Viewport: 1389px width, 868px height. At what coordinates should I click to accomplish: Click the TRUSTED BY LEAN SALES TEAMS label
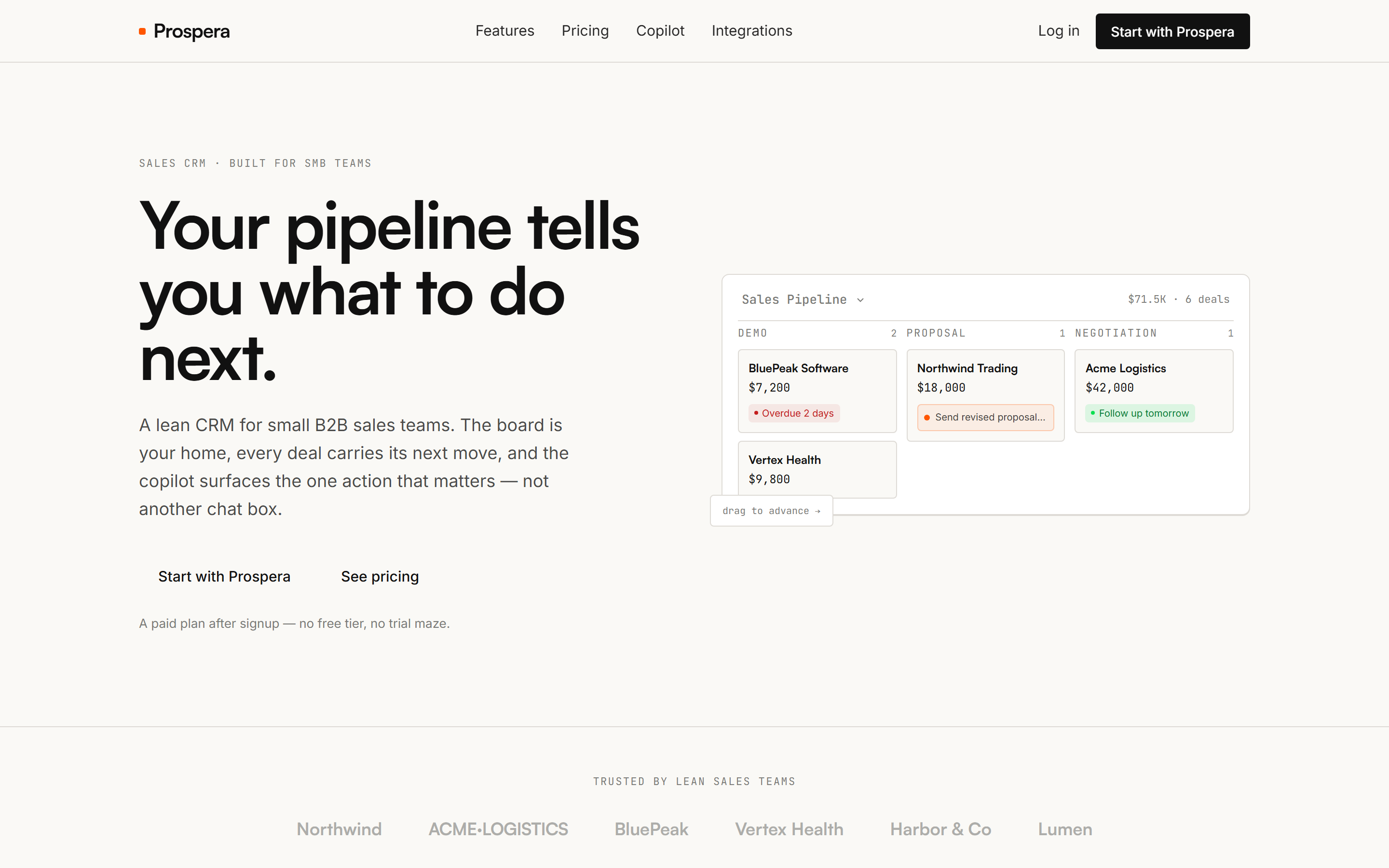point(694,781)
